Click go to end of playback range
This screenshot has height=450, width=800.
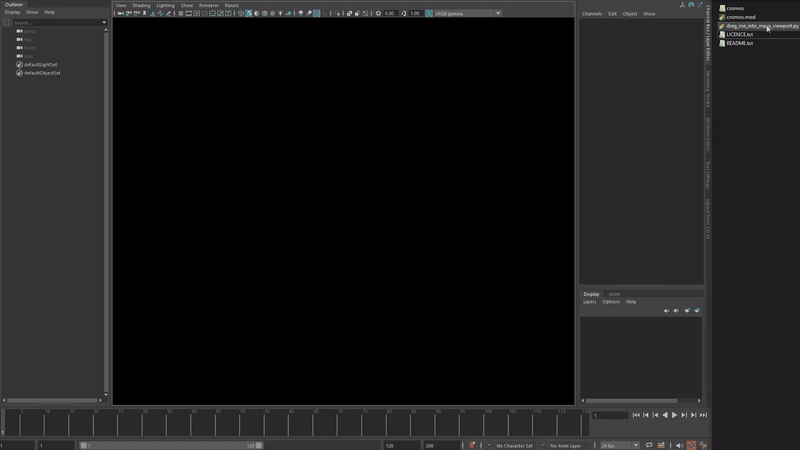[703, 415]
